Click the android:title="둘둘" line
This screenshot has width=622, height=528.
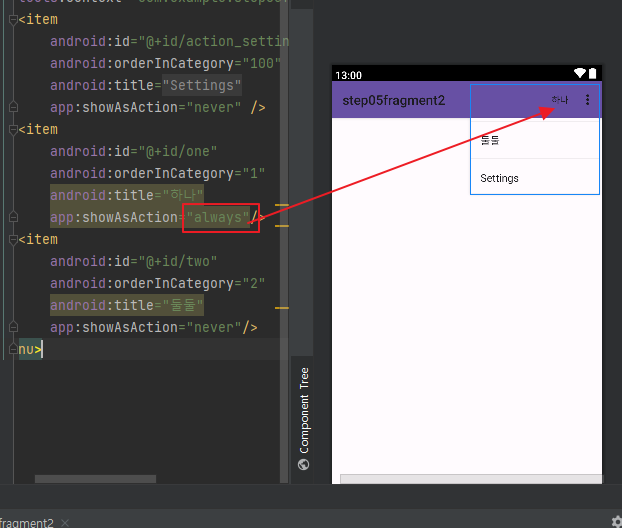coord(127,305)
